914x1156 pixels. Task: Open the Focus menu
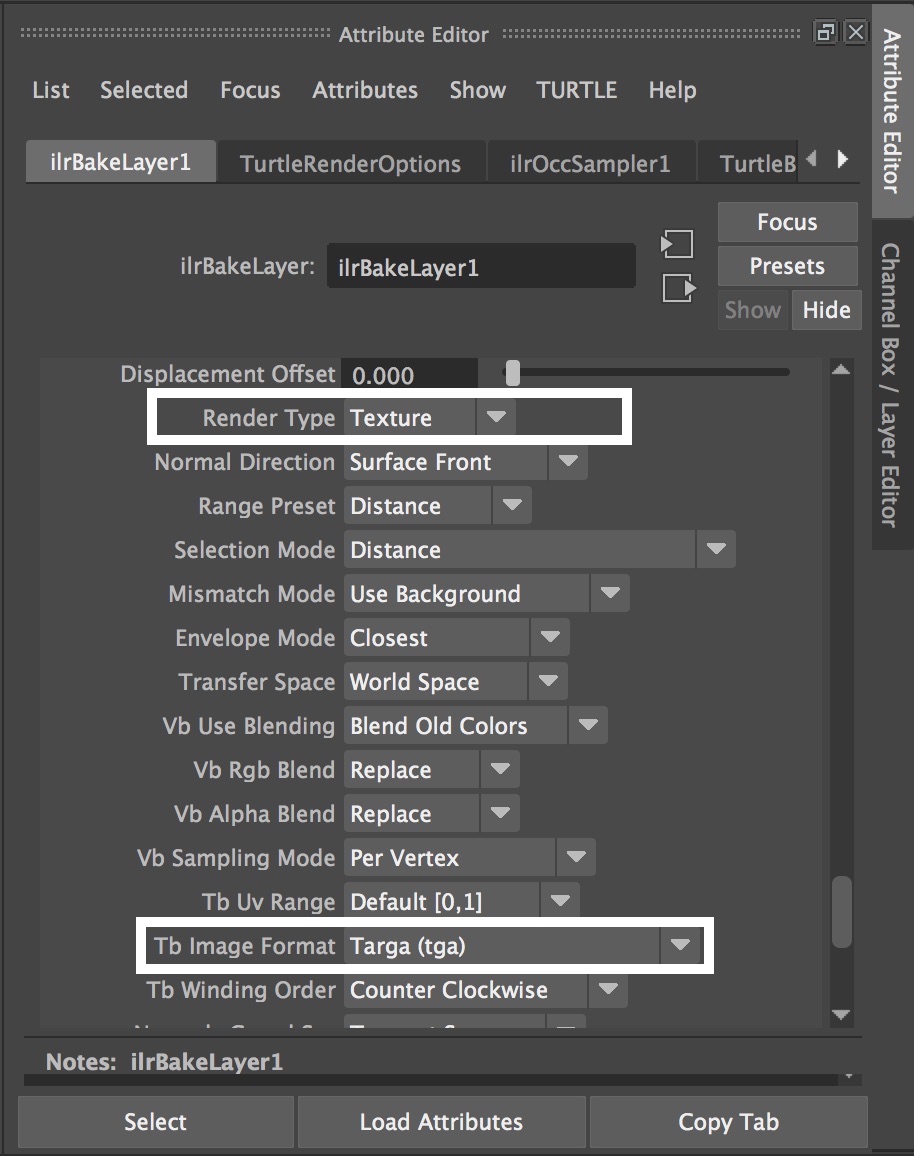point(250,90)
